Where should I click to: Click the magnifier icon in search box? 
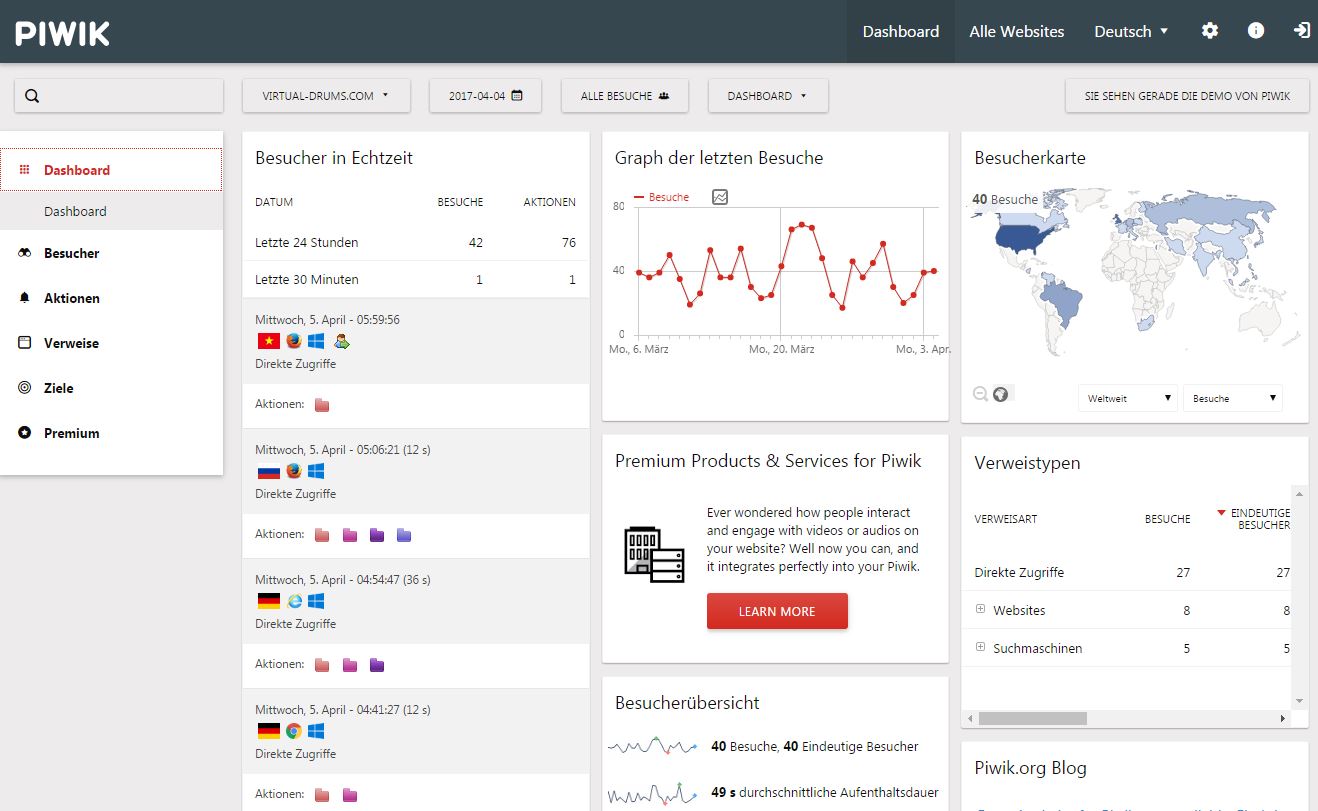coord(32,96)
